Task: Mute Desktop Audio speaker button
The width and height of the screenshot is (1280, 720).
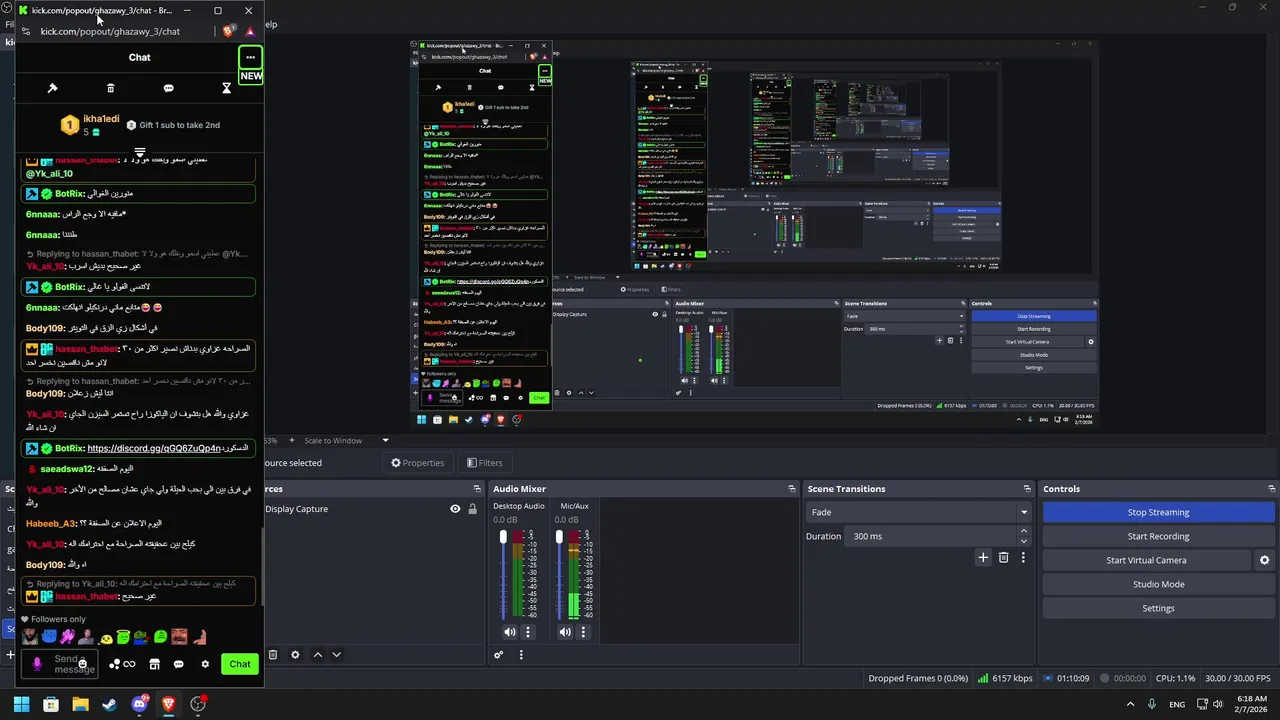Action: coord(510,632)
